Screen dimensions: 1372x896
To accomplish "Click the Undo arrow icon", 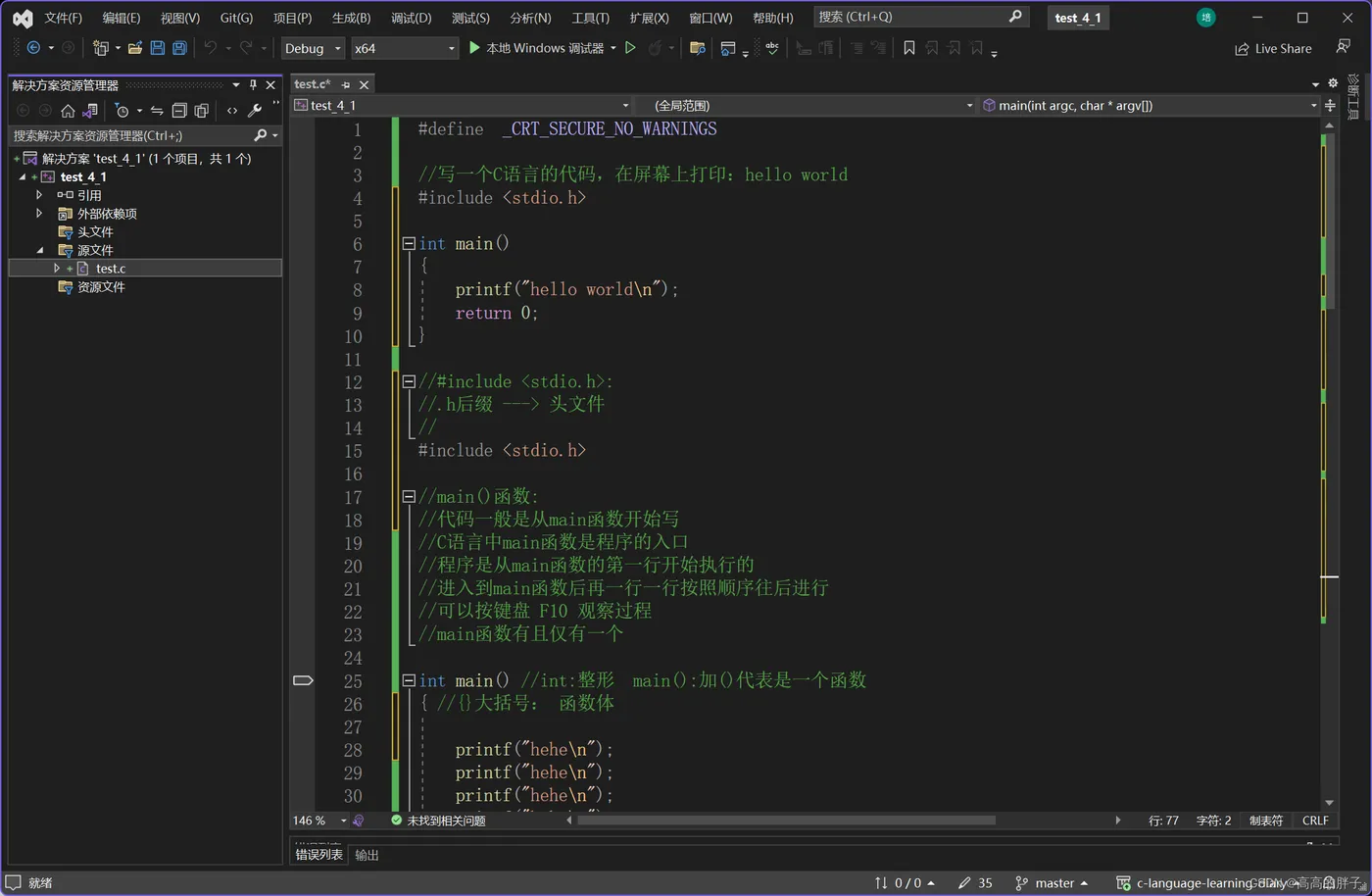I will (x=210, y=48).
